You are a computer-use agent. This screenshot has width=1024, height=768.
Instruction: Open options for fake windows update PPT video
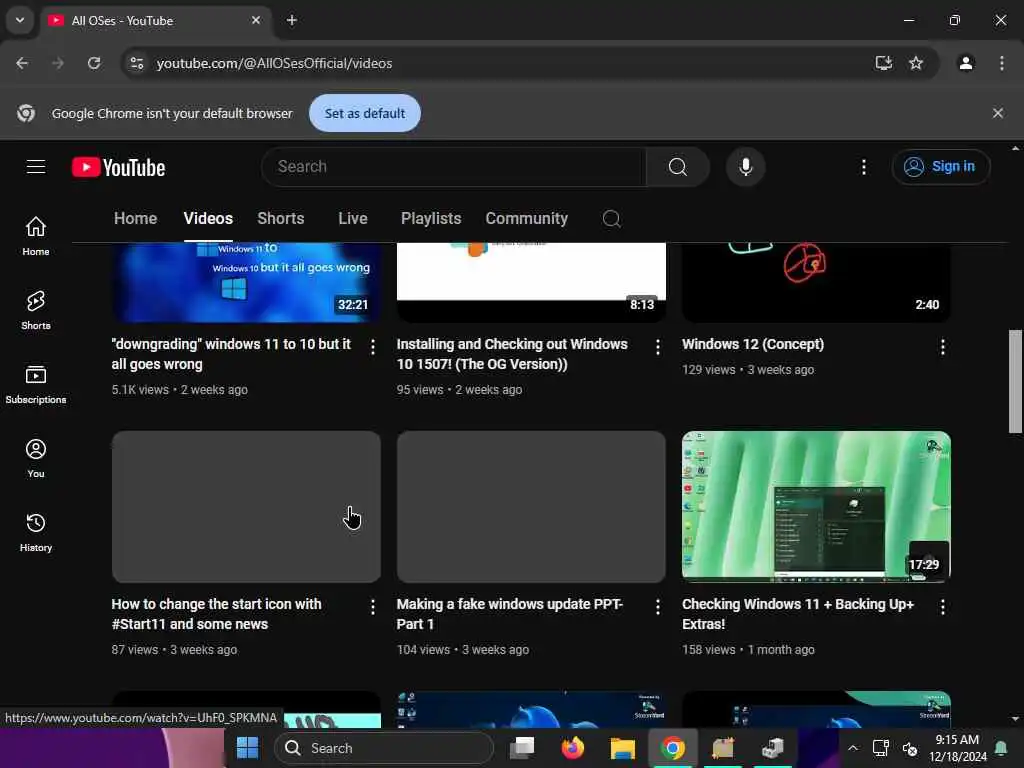[x=658, y=607]
